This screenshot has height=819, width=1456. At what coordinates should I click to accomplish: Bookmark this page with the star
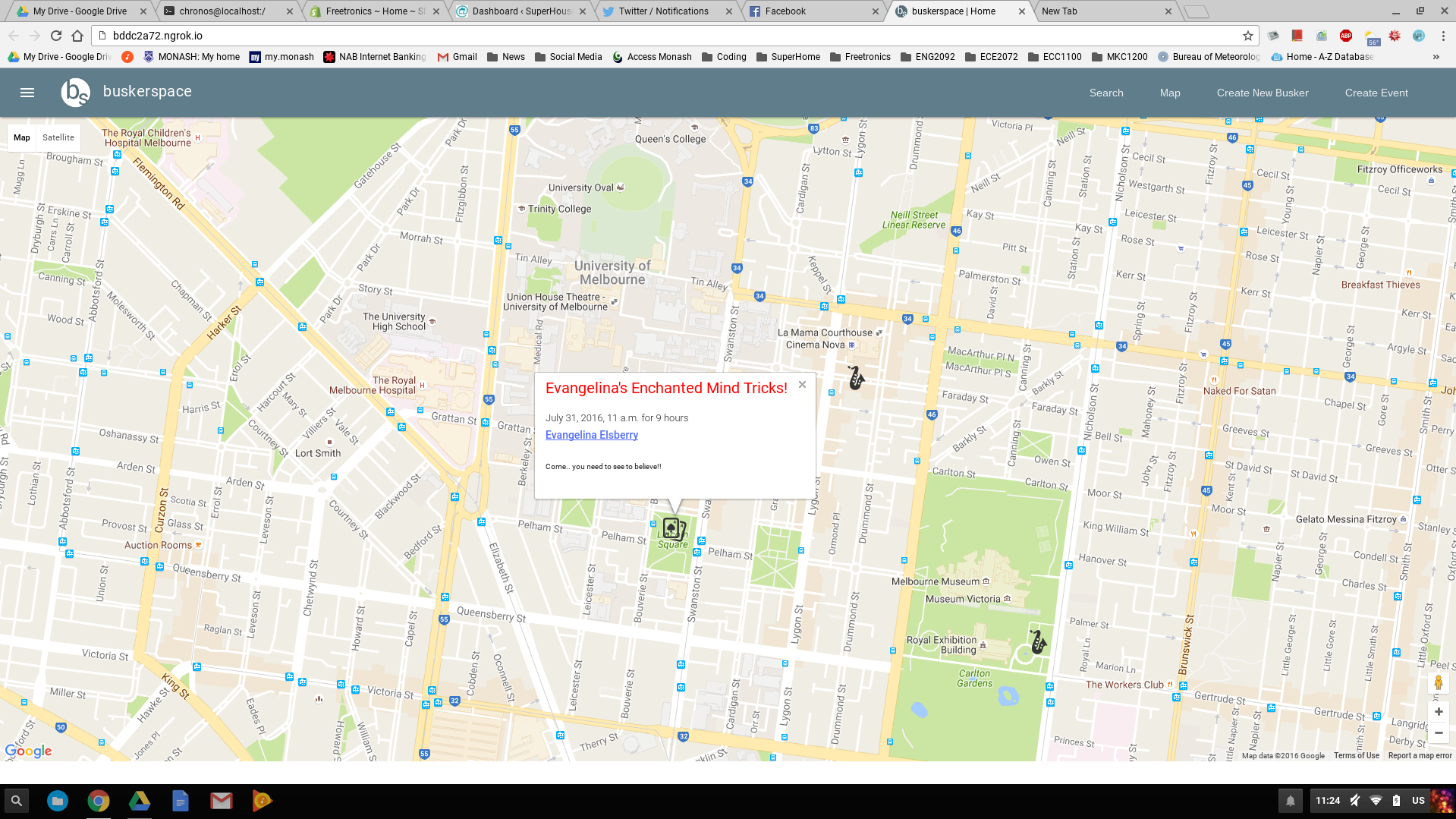point(1248,36)
